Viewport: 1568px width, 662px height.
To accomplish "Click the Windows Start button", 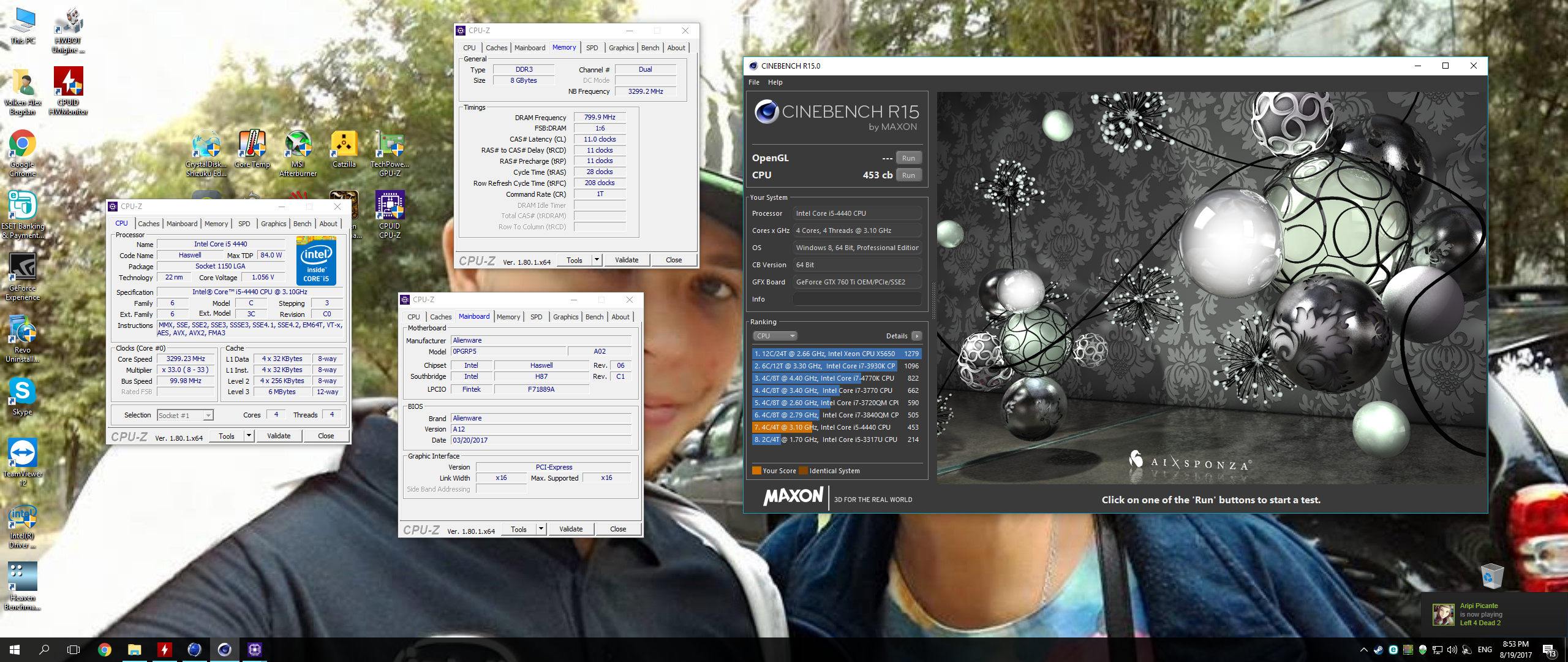I will (15, 649).
